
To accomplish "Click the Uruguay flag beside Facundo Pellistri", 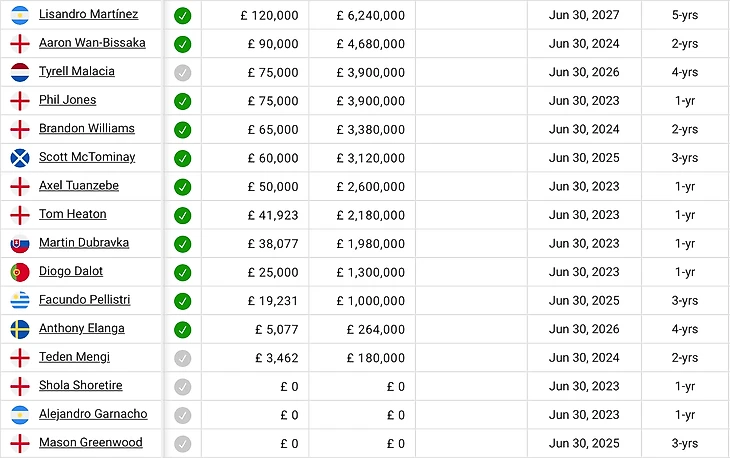I will tap(19, 301).
